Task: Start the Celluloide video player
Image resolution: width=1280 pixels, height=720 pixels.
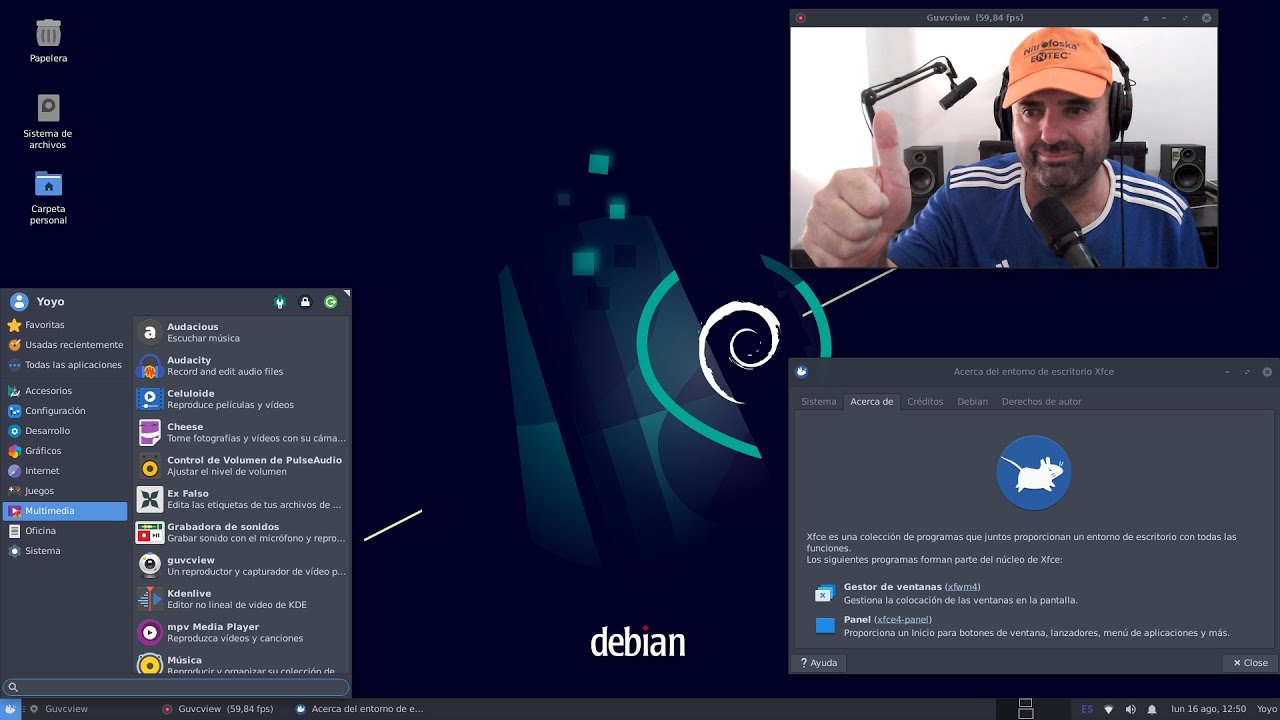Action: (241, 399)
